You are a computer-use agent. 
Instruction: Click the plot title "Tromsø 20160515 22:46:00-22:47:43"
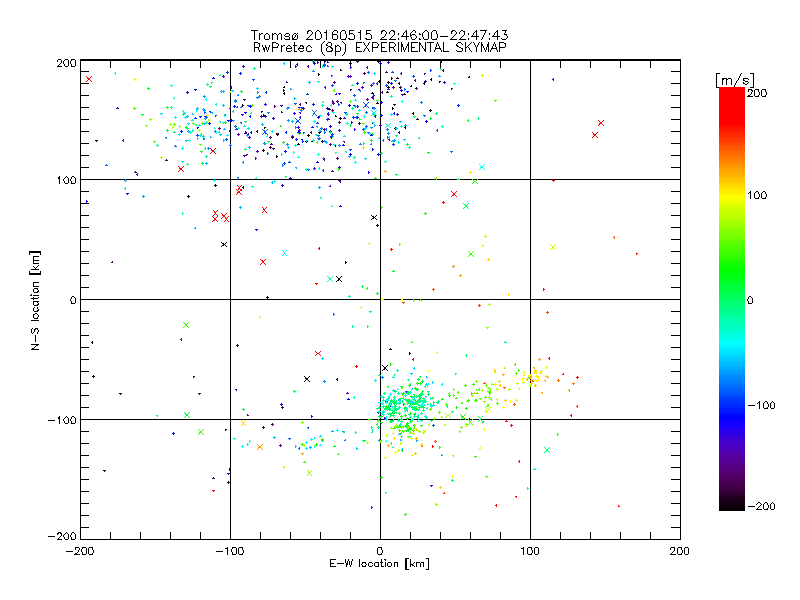[379, 35]
